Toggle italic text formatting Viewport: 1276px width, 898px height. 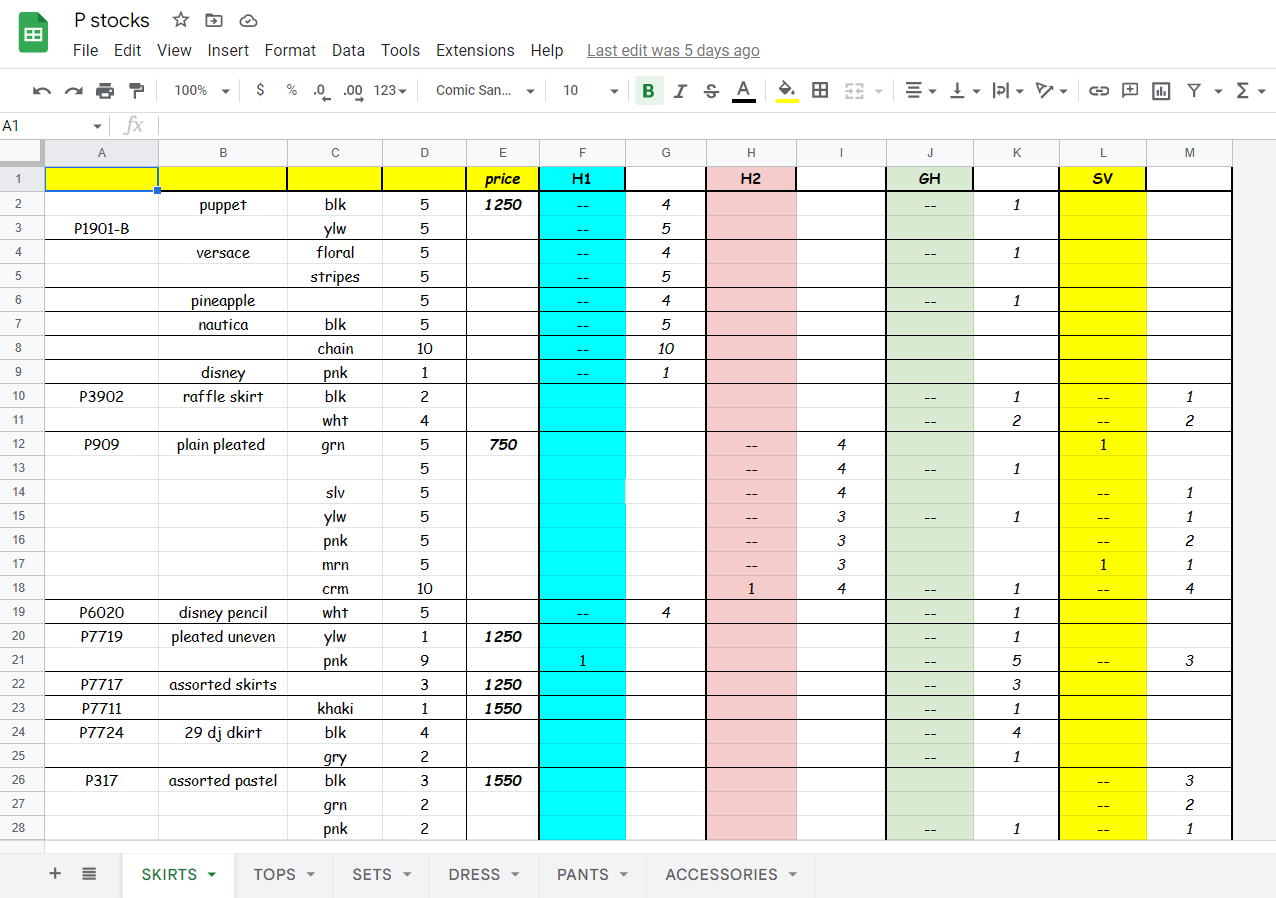pyautogui.click(x=680, y=91)
